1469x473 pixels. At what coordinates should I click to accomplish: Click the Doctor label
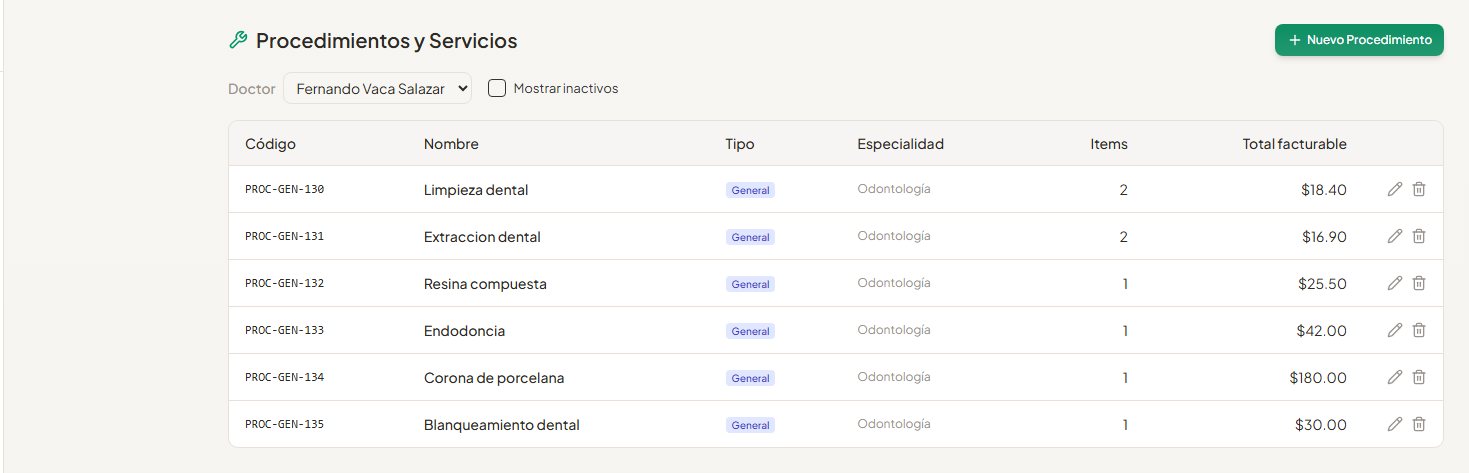[252, 89]
